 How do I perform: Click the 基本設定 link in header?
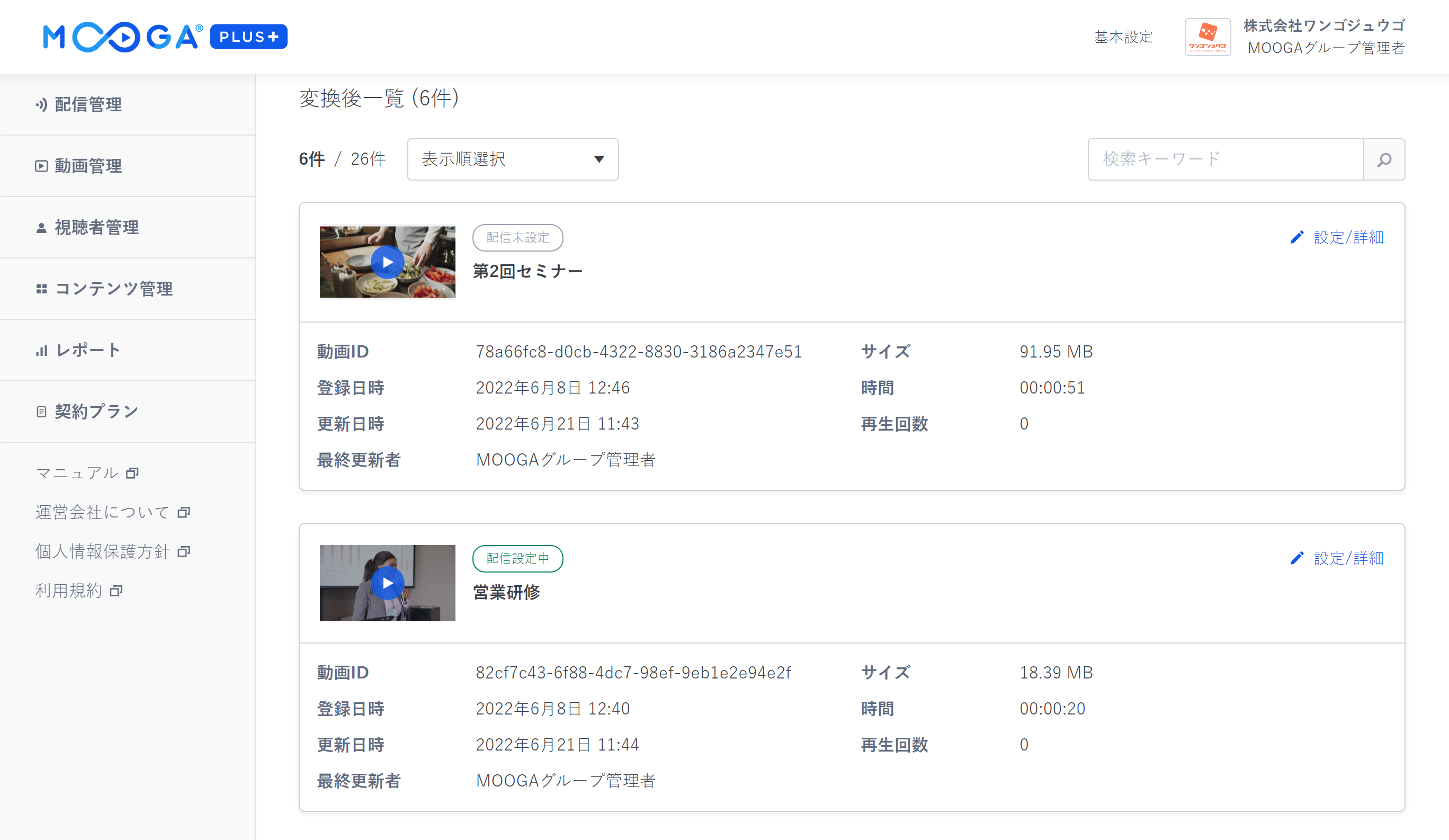1122,37
